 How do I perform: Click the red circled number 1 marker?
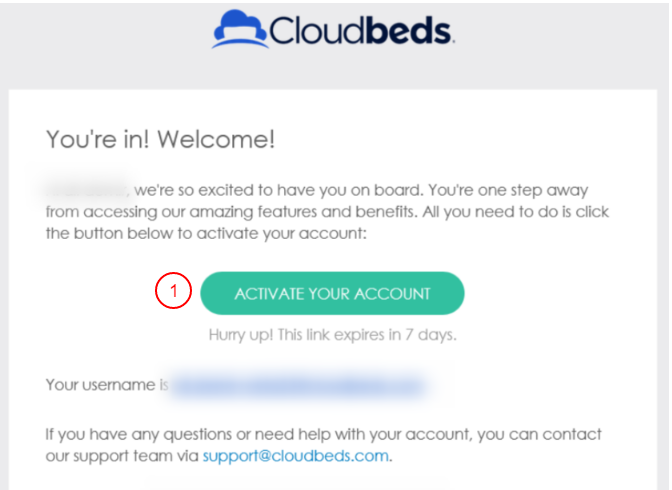point(172,293)
